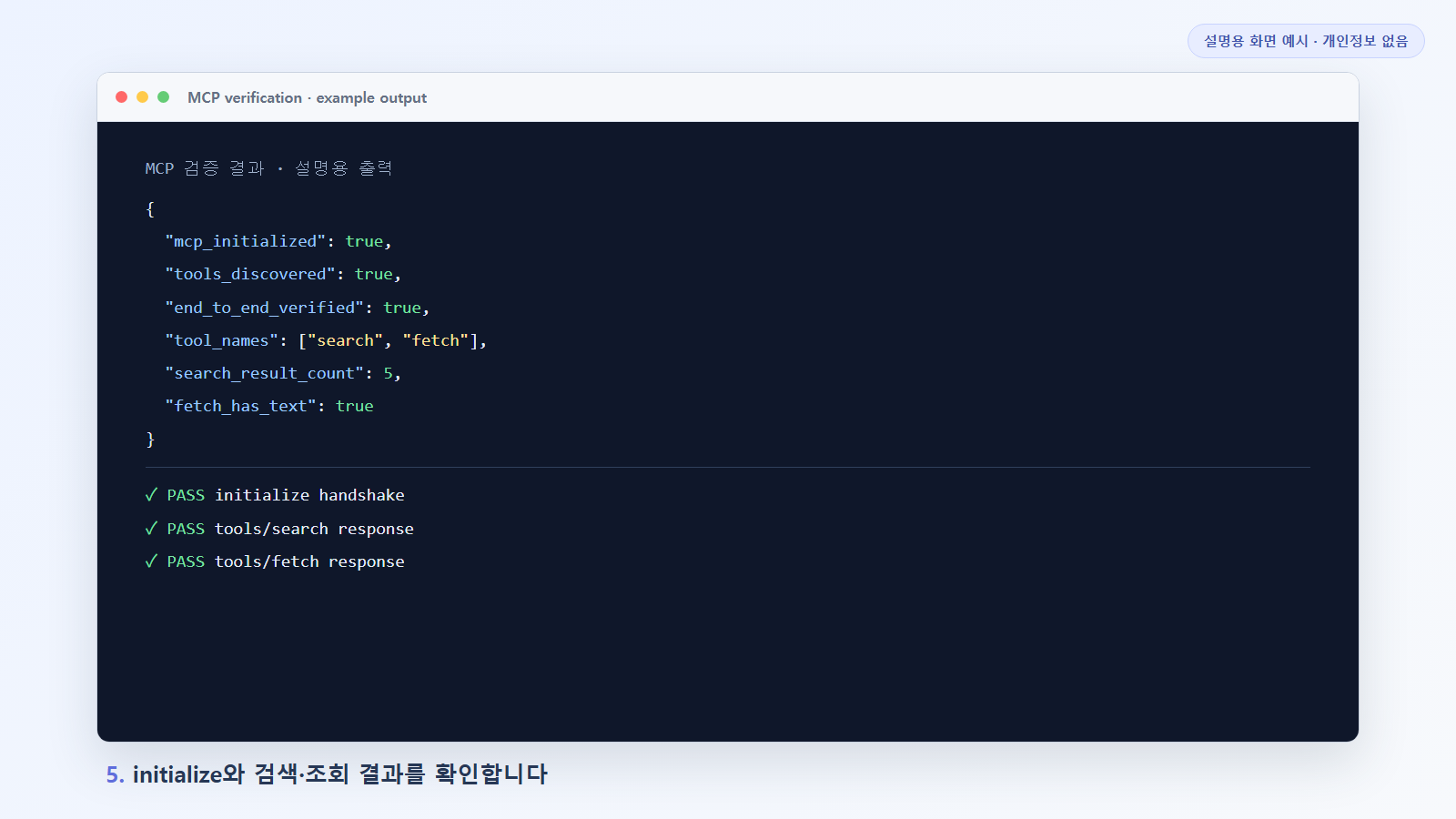Click the closing curly brace of the JSON

click(x=150, y=440)
